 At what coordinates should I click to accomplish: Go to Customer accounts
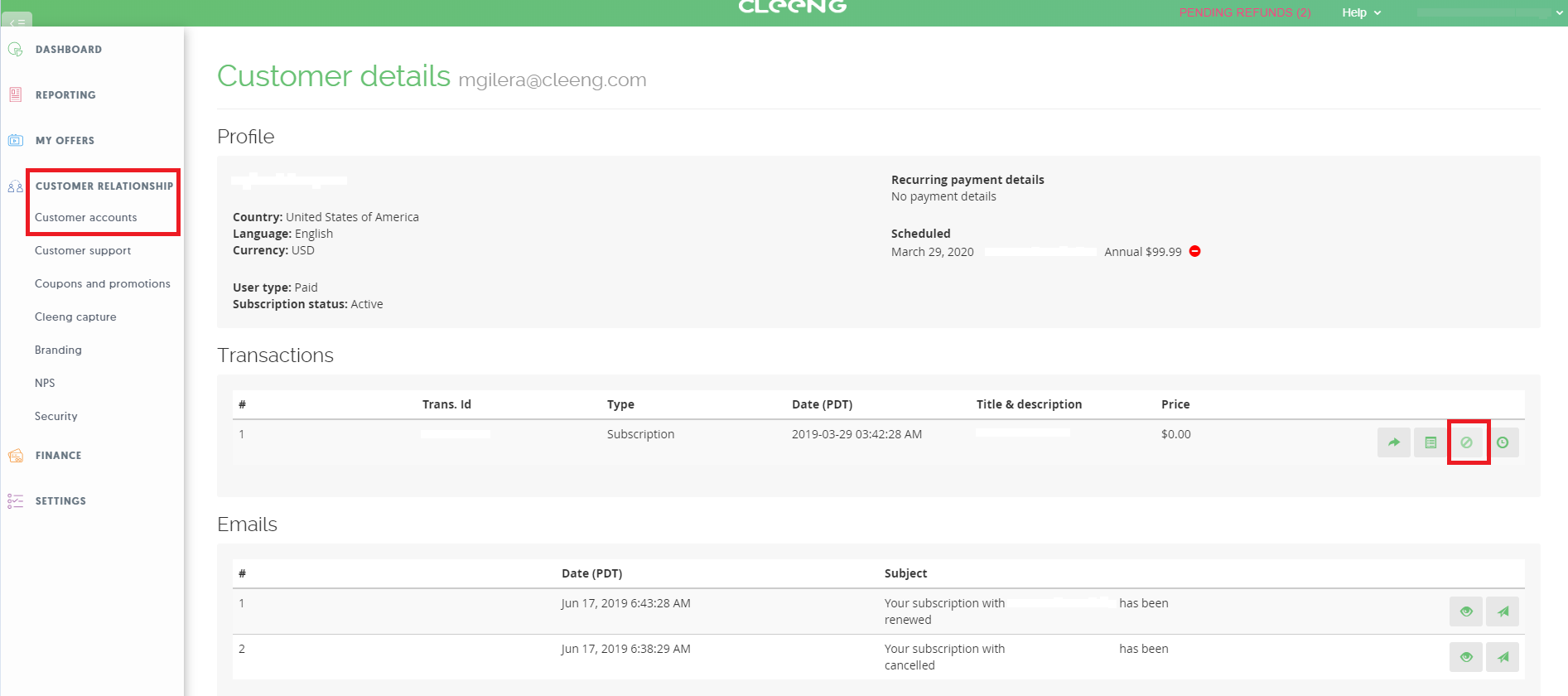click(x=86, y=218)
